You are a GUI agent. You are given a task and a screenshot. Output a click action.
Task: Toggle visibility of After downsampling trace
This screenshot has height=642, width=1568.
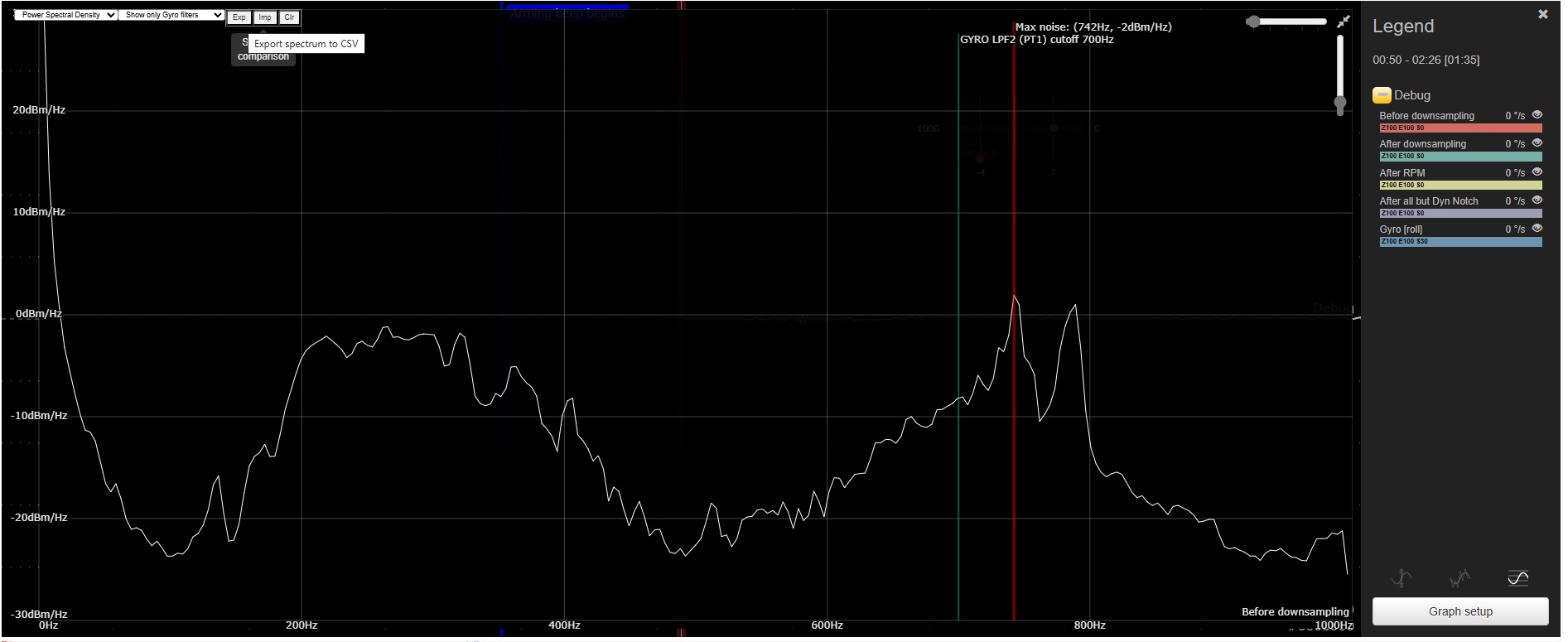click(x=1537, y=143)
